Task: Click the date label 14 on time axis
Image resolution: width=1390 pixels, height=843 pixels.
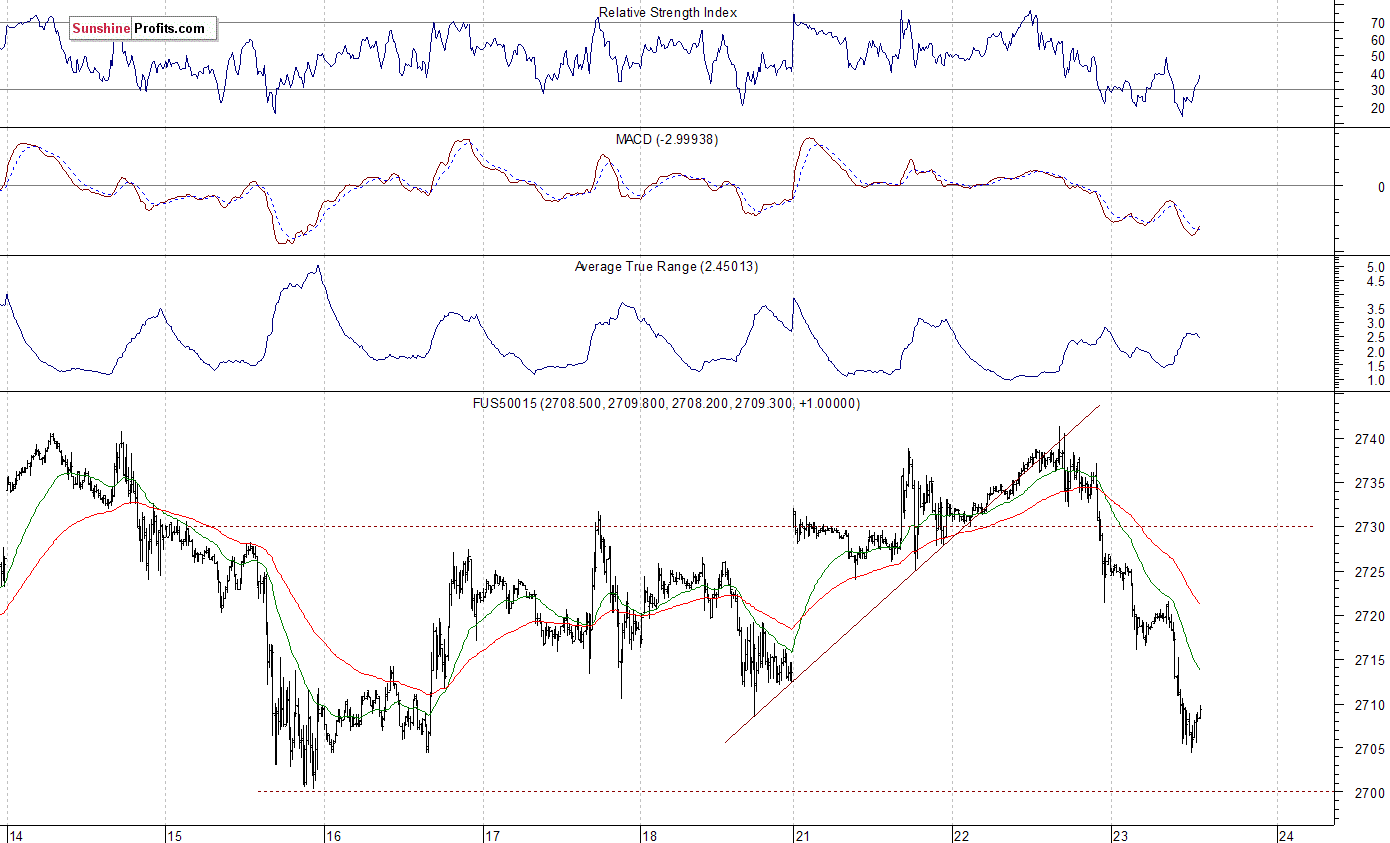Action: [x=14, y=835]
